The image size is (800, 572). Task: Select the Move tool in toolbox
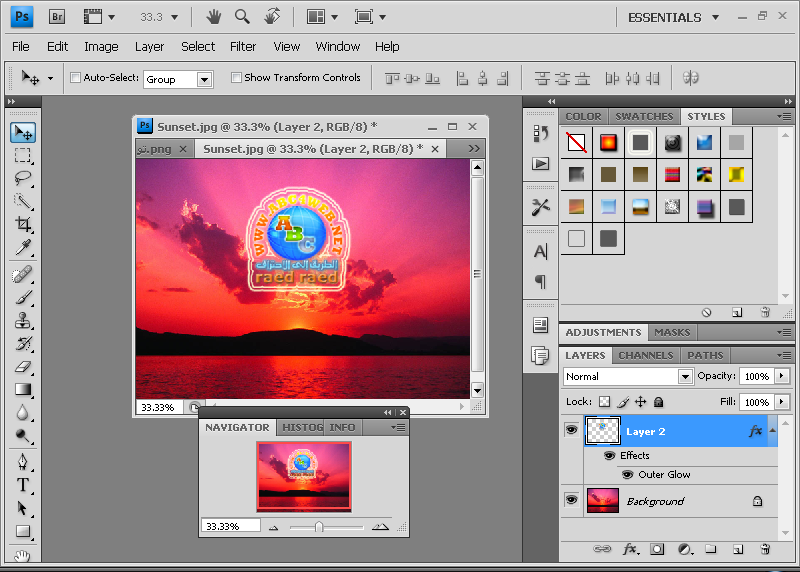point(22,132)
